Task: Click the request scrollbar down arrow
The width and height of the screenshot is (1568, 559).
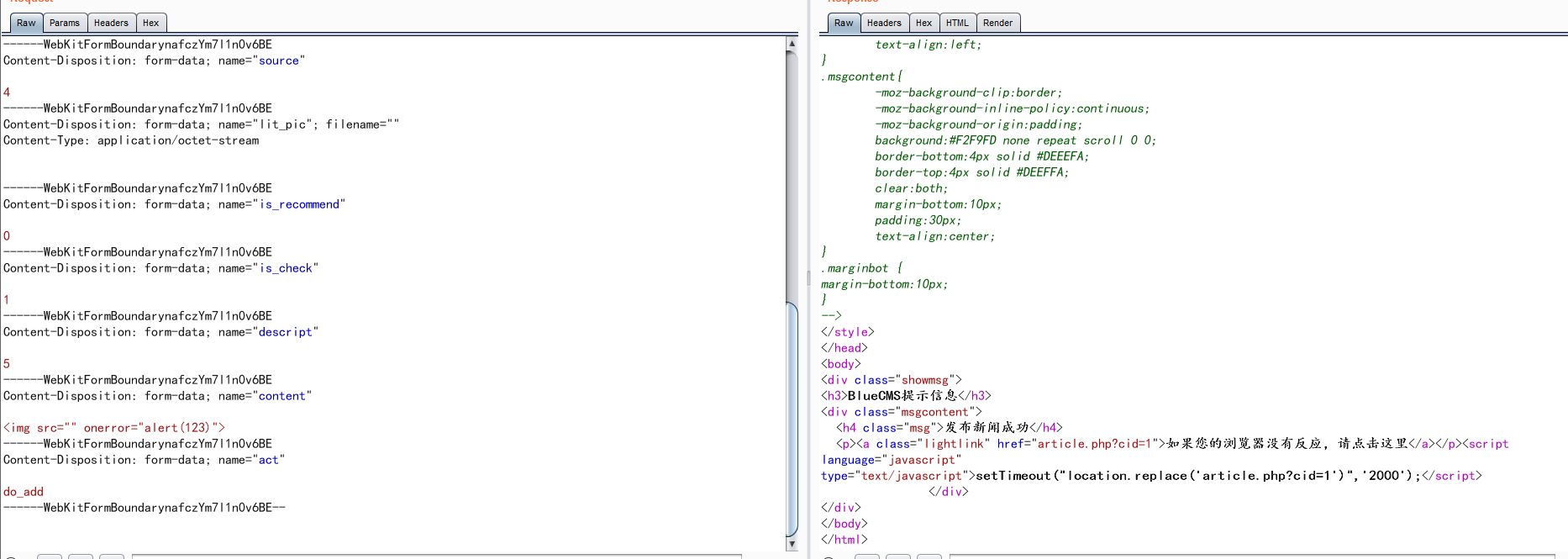Action: click(x=792, y=544)
